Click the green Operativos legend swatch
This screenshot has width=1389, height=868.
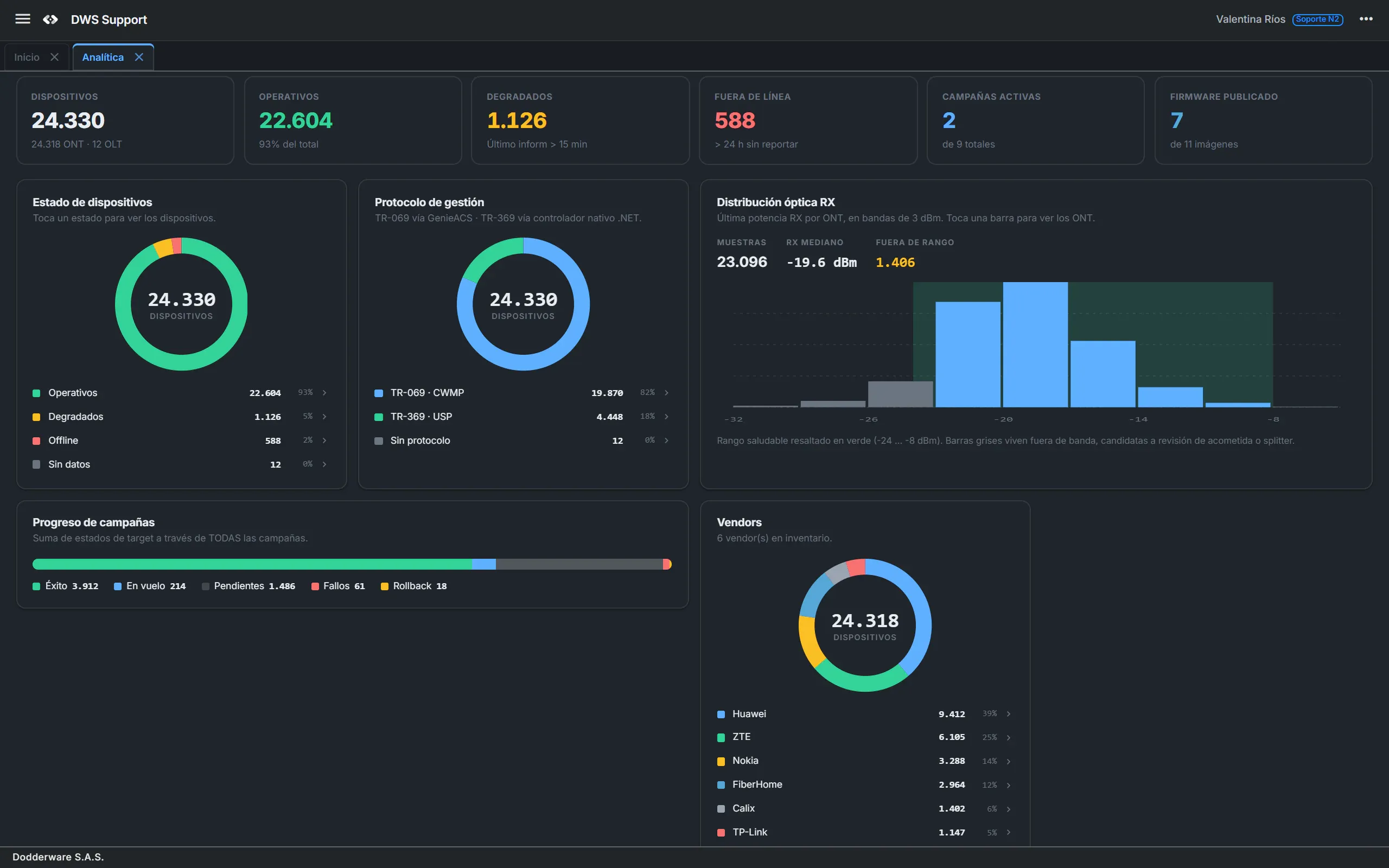tap(36, 393)
